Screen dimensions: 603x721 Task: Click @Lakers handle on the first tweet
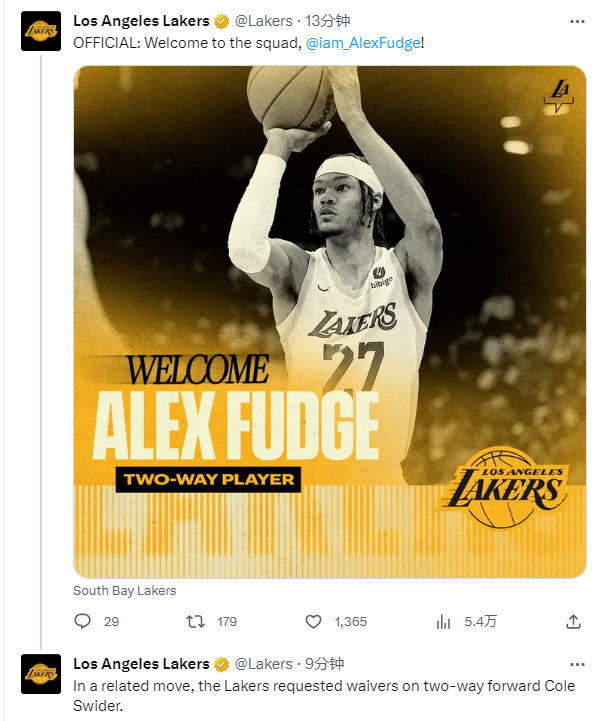pos(264,21)
